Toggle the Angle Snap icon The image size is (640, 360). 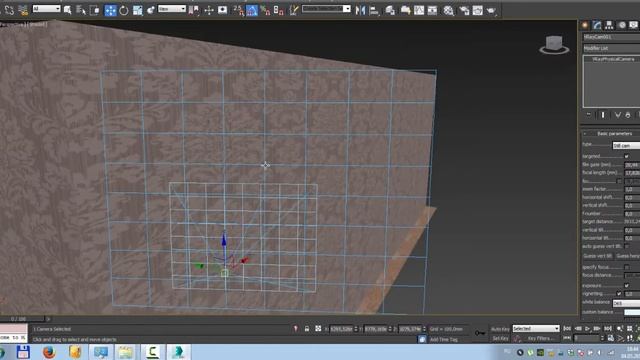pyautogui.click(x=252, y=10)
